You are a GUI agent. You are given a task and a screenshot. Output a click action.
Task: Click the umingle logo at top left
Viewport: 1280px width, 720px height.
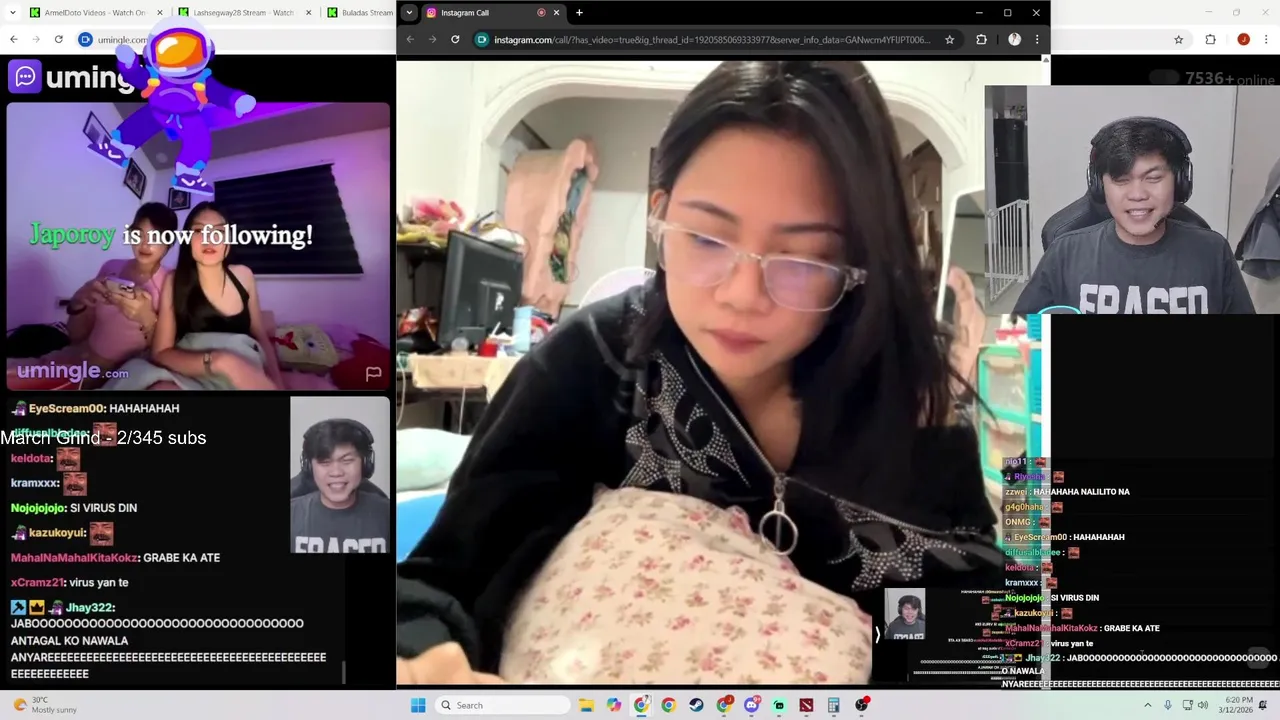tap(70, 77)
